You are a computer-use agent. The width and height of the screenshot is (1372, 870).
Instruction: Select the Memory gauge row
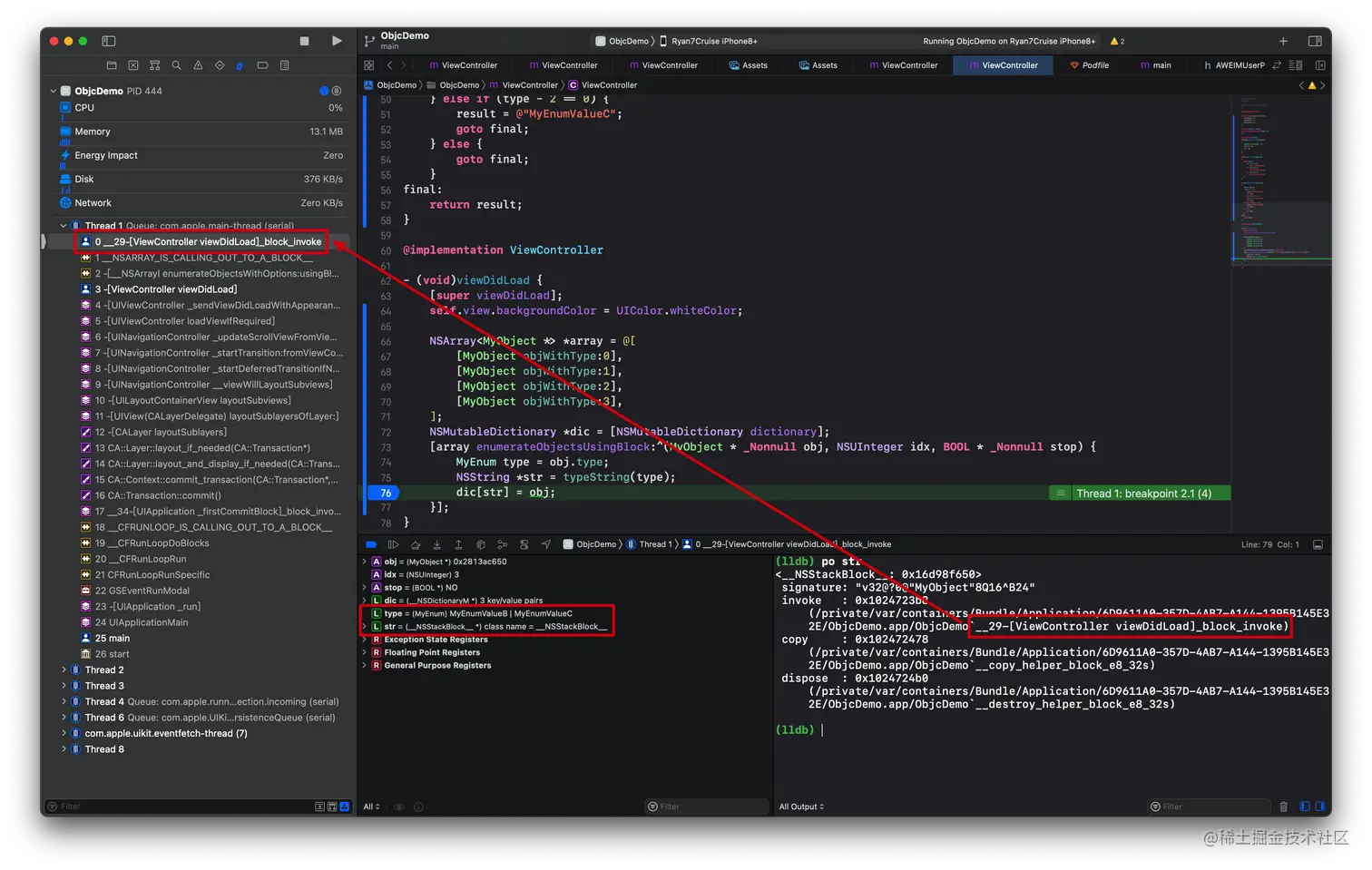point(201,132)
